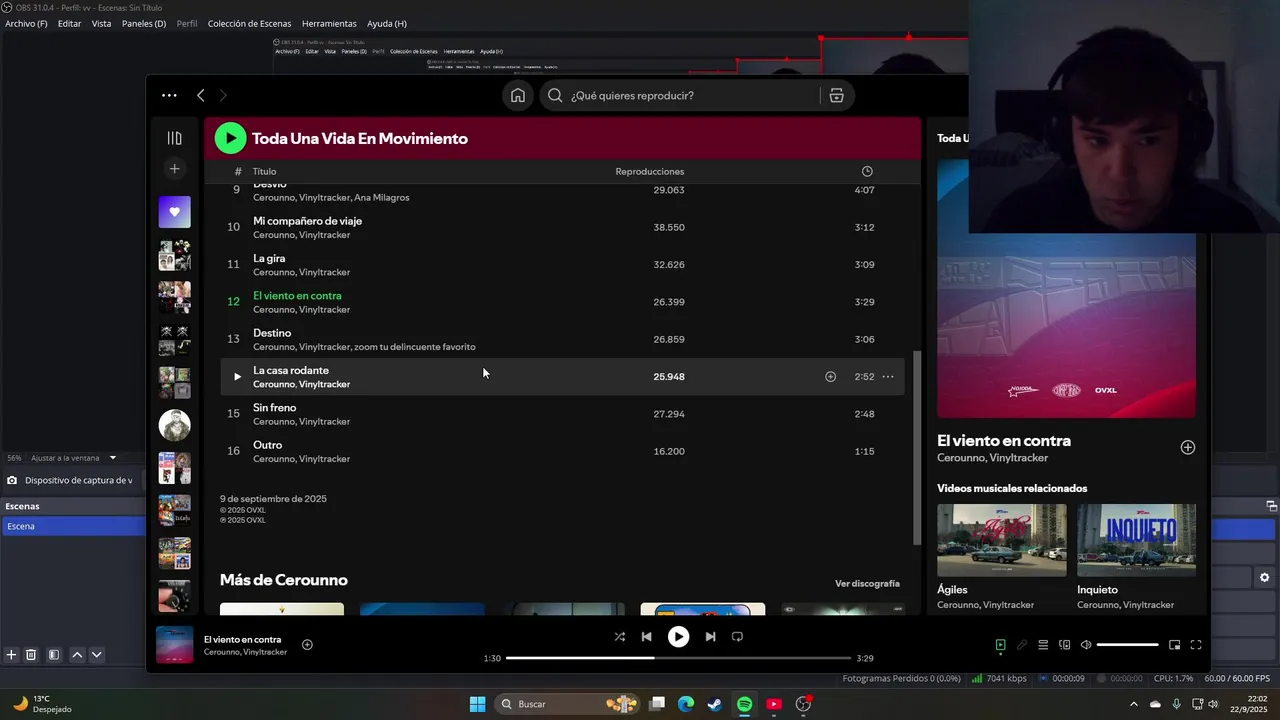Enter Spotify full screen mode
Image resolution: width=1280 pixels, height=720 pixels.
(1196, 645)
